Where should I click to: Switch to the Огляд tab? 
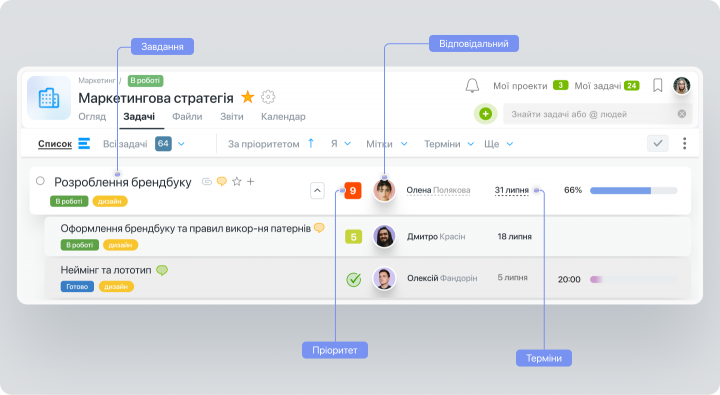point(92,117)
